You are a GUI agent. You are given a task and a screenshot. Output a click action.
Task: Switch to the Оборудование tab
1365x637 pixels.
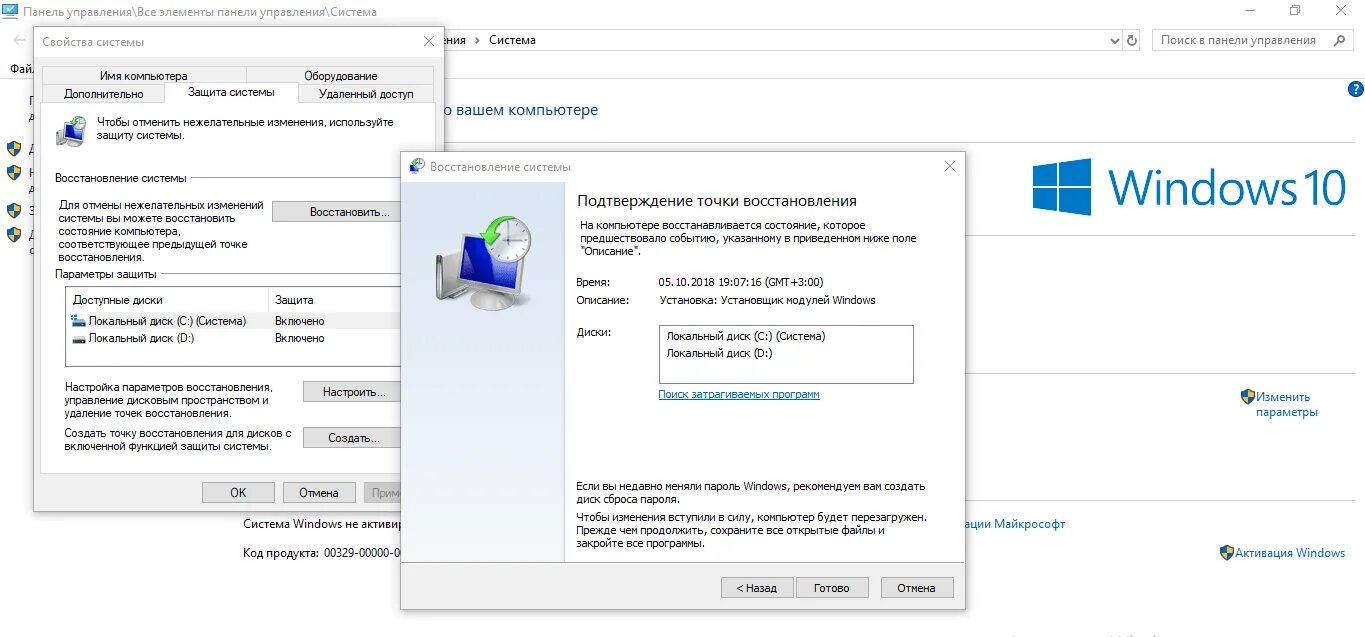tap(341, 76)
